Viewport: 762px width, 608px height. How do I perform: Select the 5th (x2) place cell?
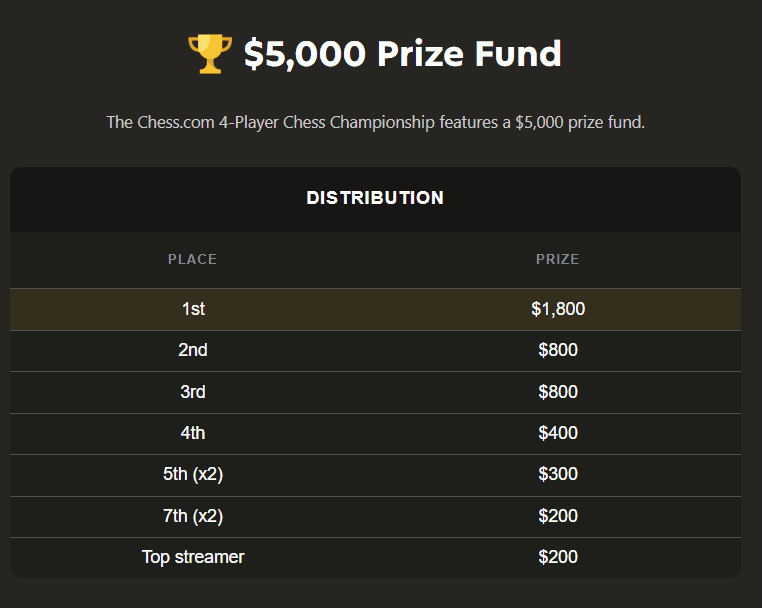(193, 474)
